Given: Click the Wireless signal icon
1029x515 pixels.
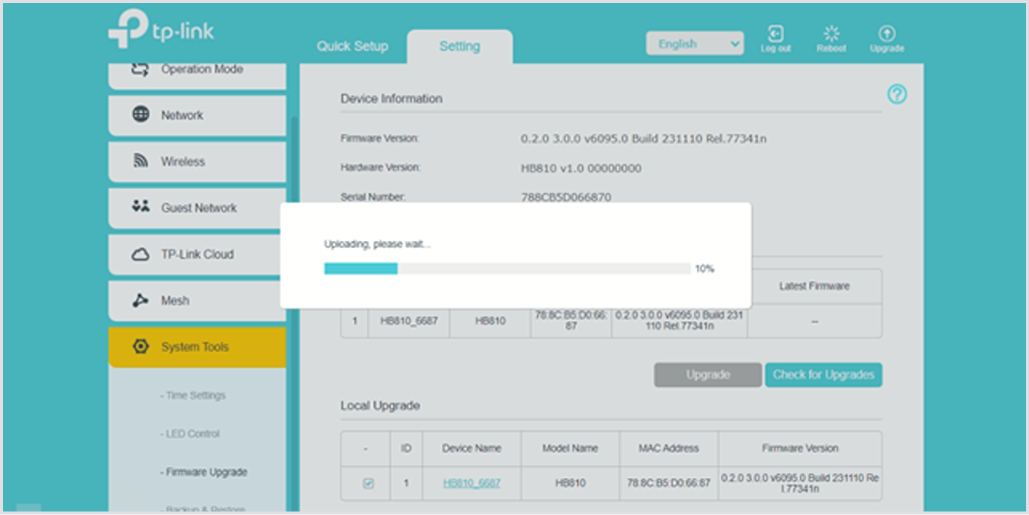Looking at the screenshot, I should (140, 161).
